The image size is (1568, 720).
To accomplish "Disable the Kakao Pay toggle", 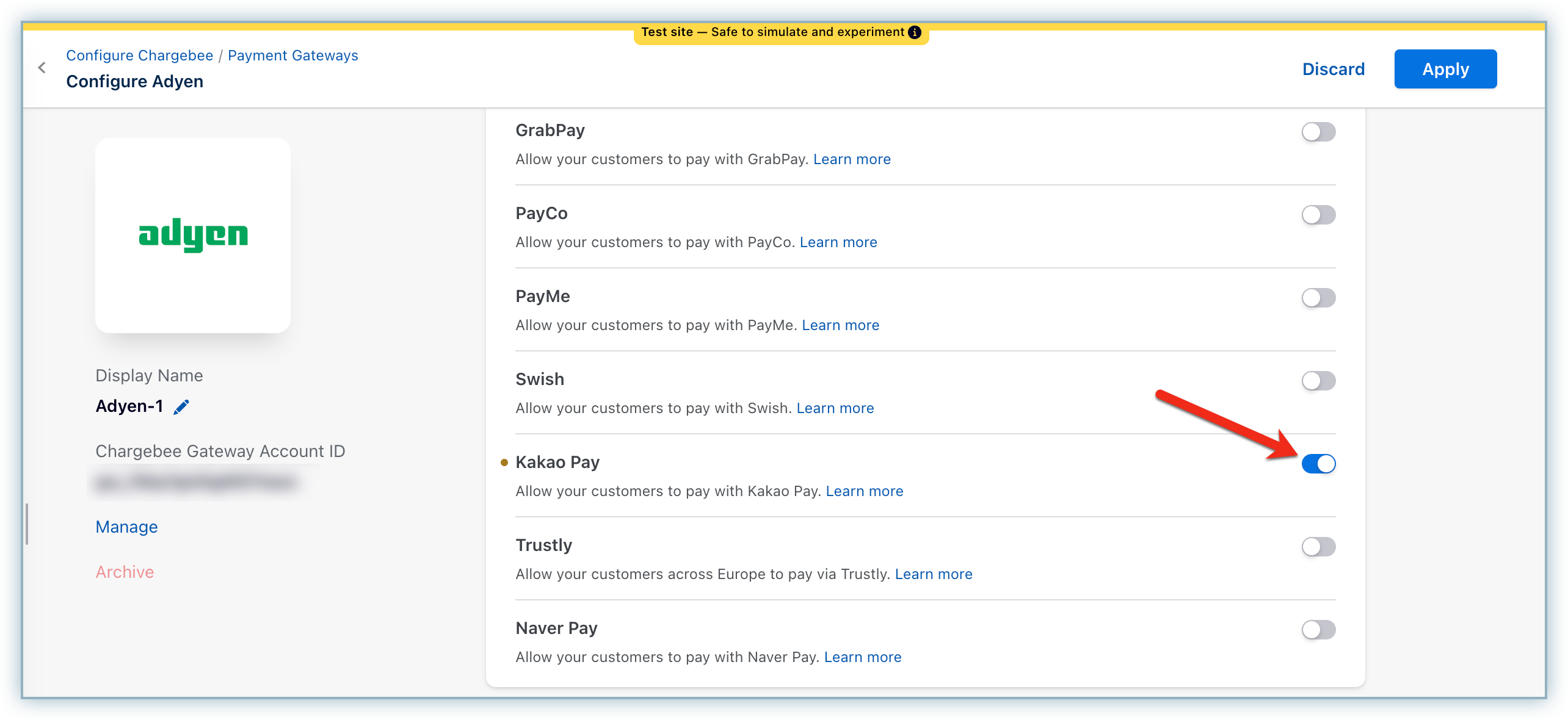I will pos(1318,464).
